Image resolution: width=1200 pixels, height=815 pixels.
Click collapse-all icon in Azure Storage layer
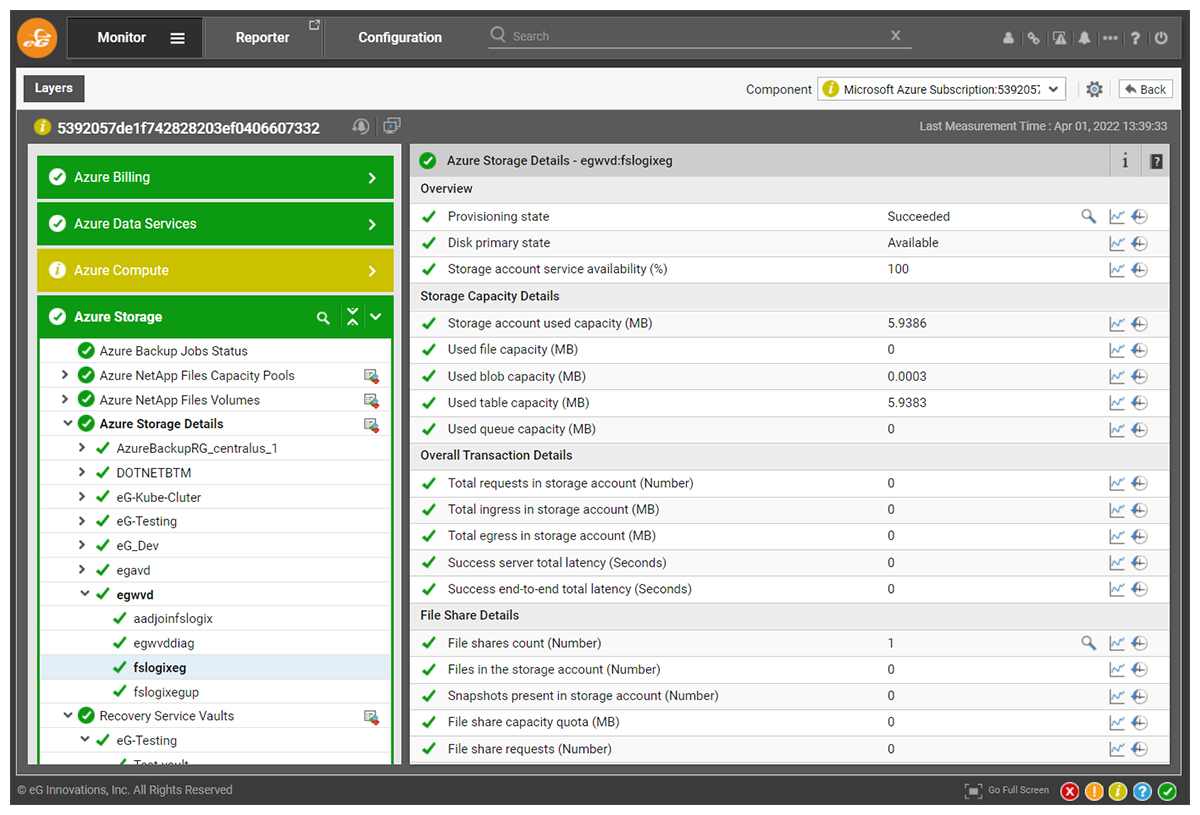pos(352,317)
